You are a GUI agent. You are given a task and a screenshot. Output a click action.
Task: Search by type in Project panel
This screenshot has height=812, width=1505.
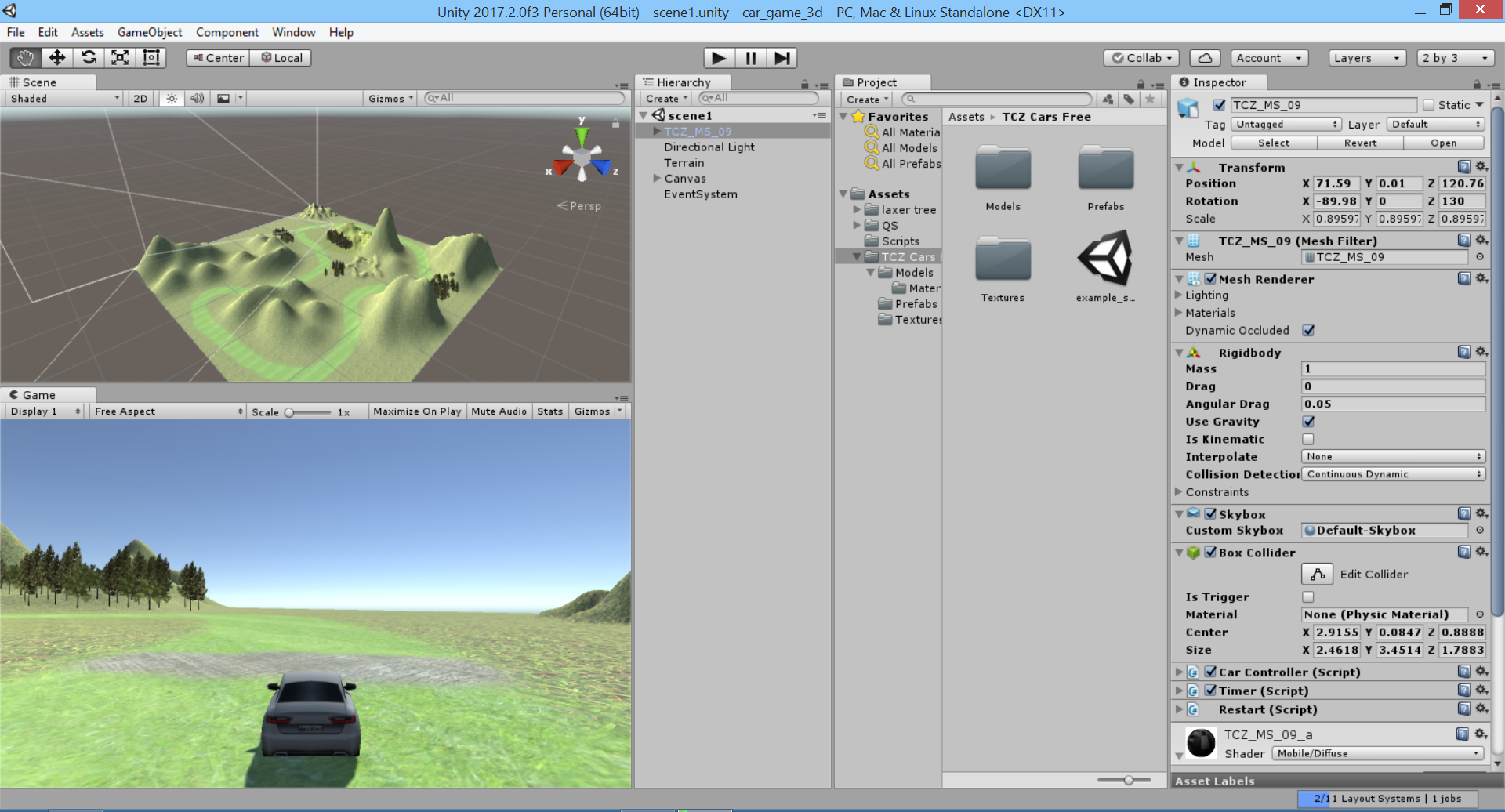pos(1108,100)
